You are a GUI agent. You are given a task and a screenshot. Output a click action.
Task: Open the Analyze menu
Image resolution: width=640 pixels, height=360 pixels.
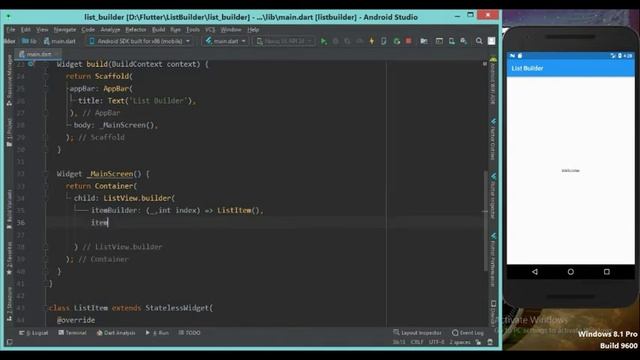(x=110, y=30)
